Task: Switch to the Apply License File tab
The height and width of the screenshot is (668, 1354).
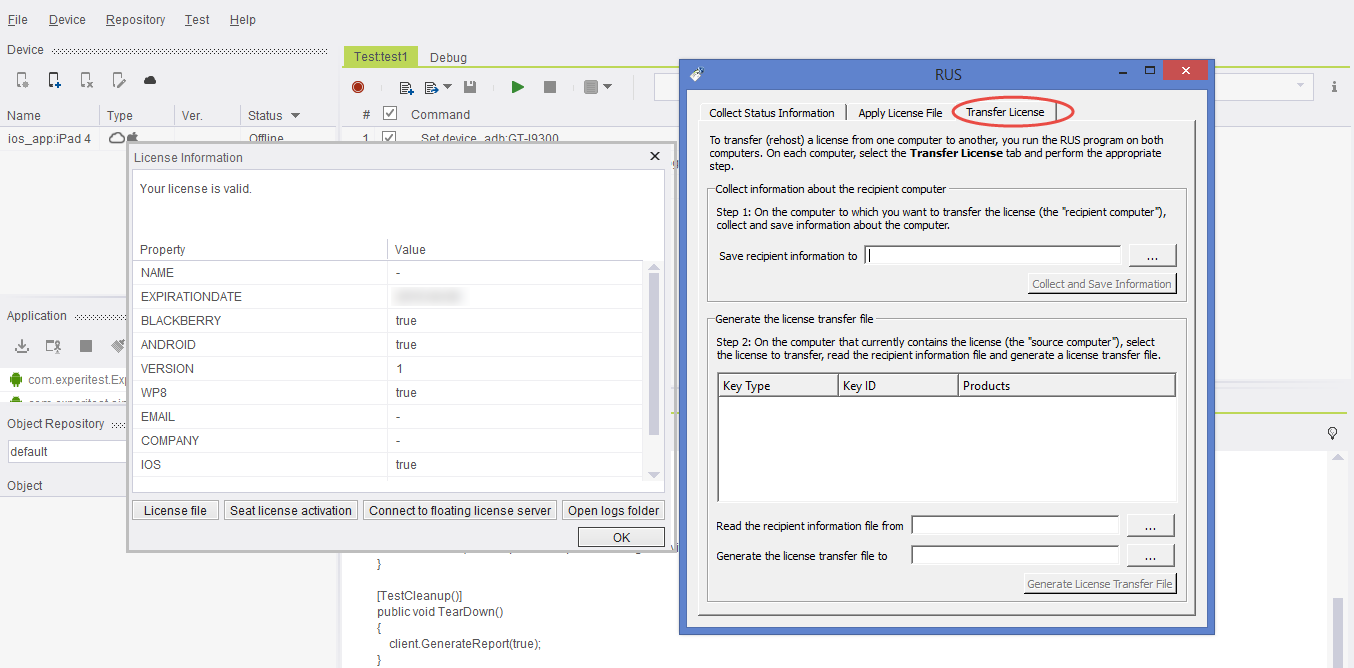Action: (900, 113)
